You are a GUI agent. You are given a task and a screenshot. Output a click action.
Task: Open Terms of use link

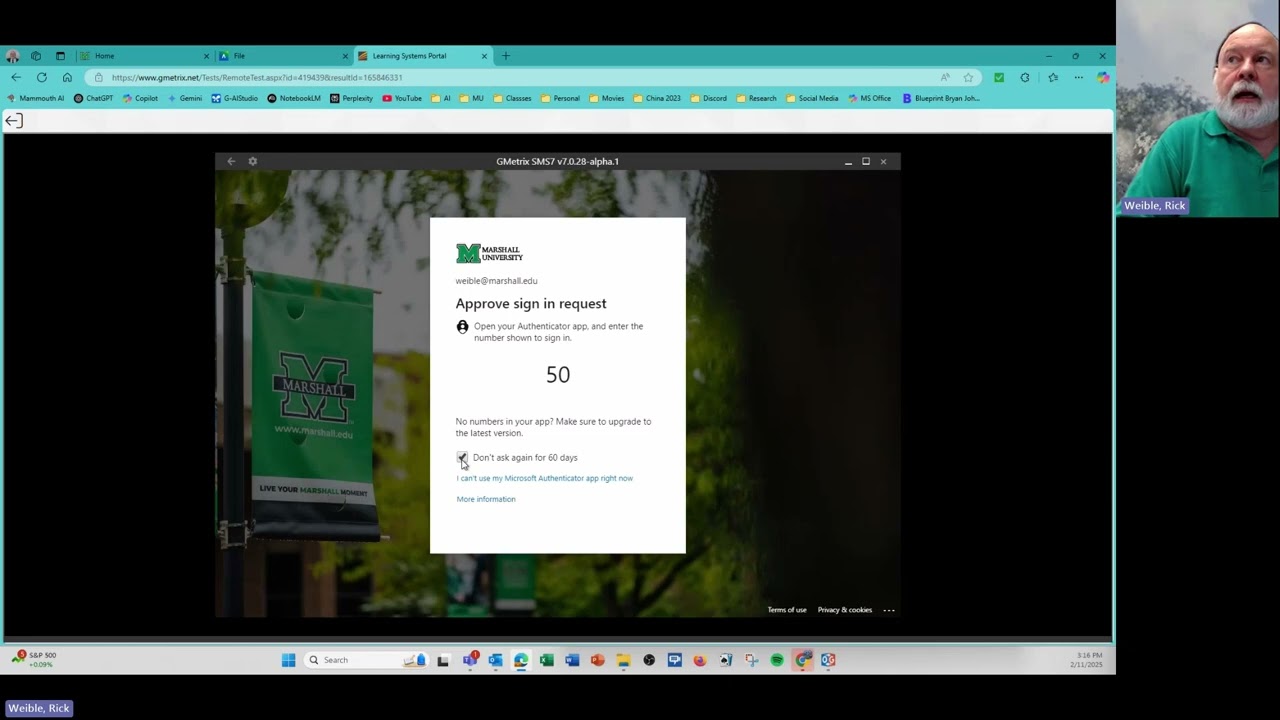[x=787, y=610]
